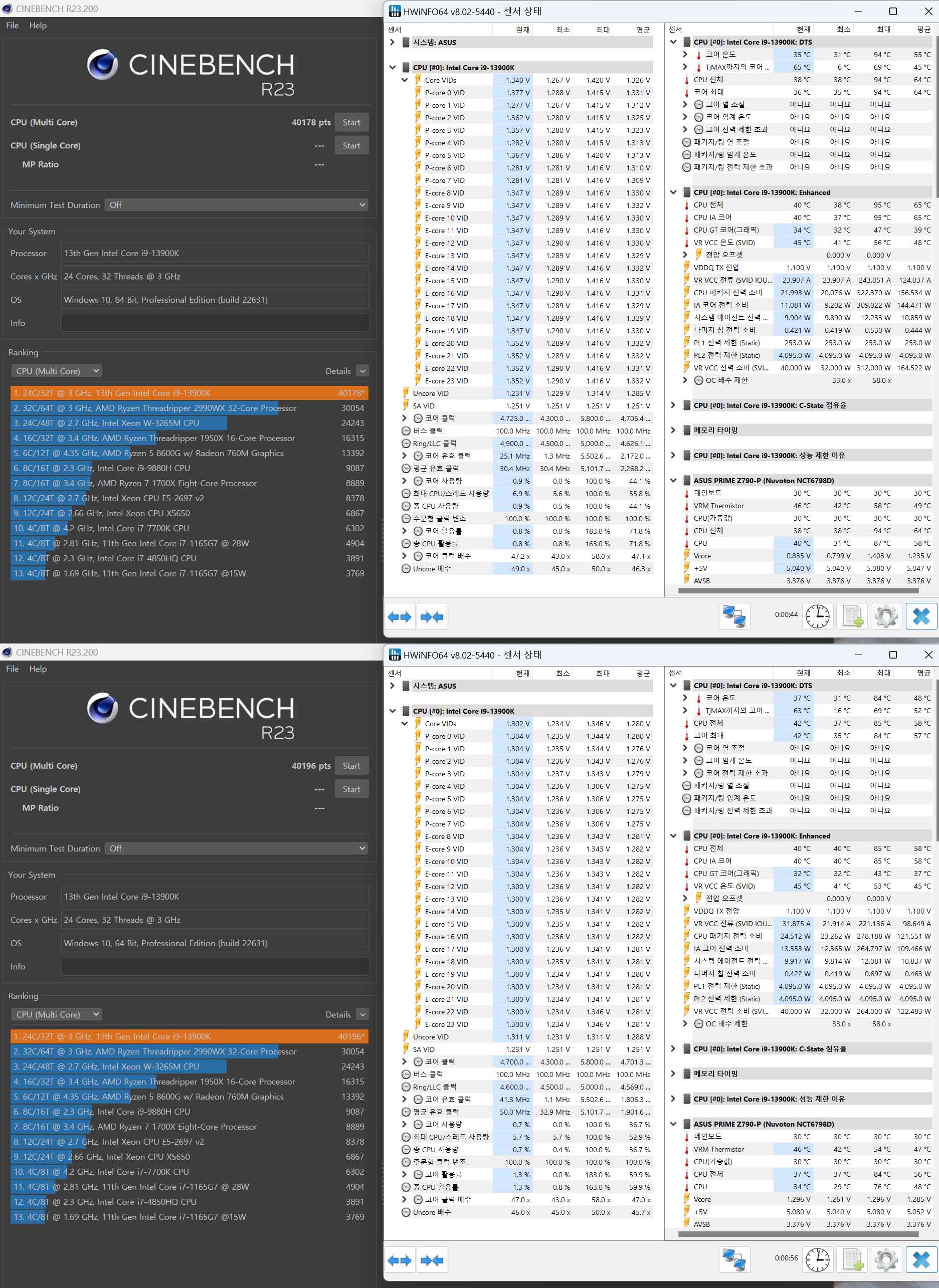Select Vcore row showing 0.835 V current
Screen dimensions: 939x1288
coord(807,556)
